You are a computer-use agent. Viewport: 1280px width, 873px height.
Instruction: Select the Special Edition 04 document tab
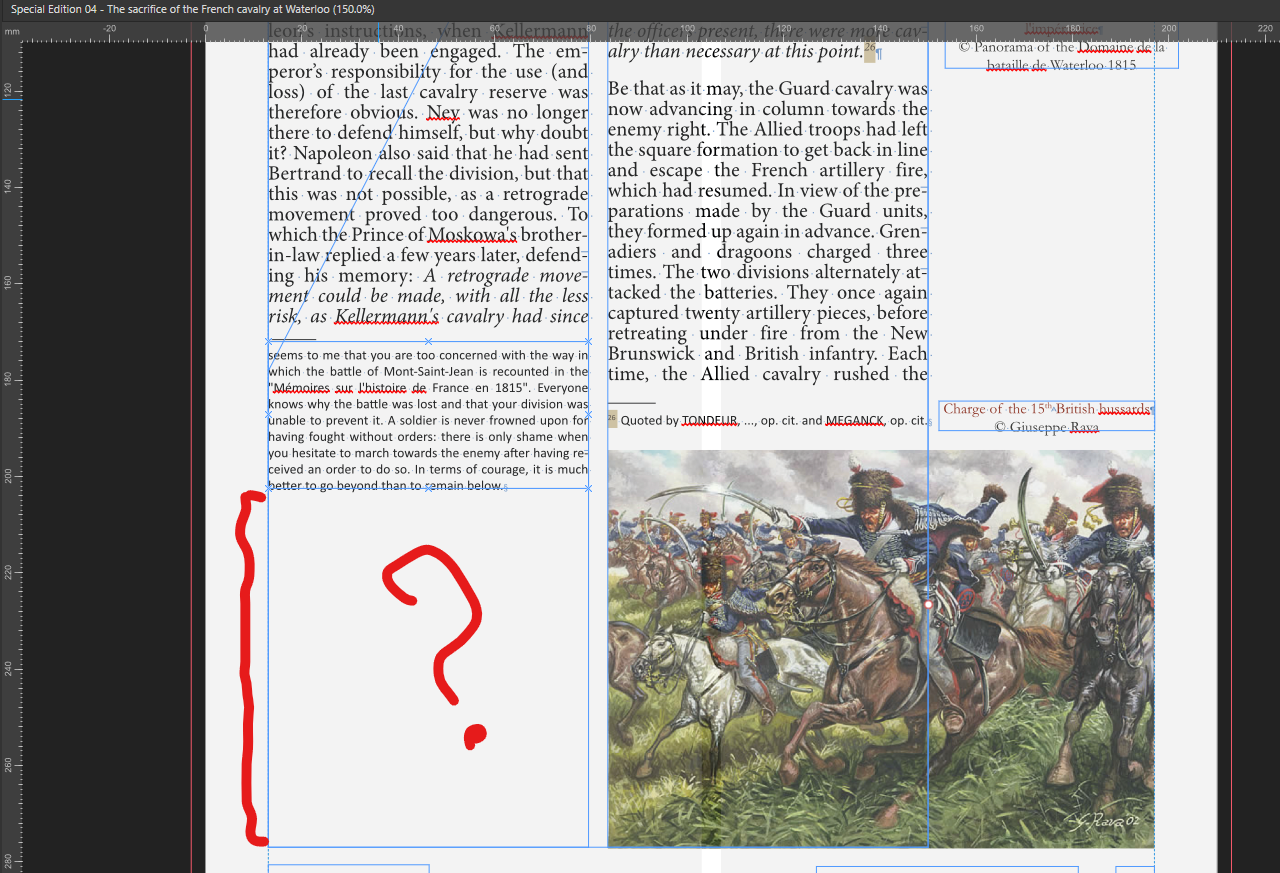pos(193,9)
